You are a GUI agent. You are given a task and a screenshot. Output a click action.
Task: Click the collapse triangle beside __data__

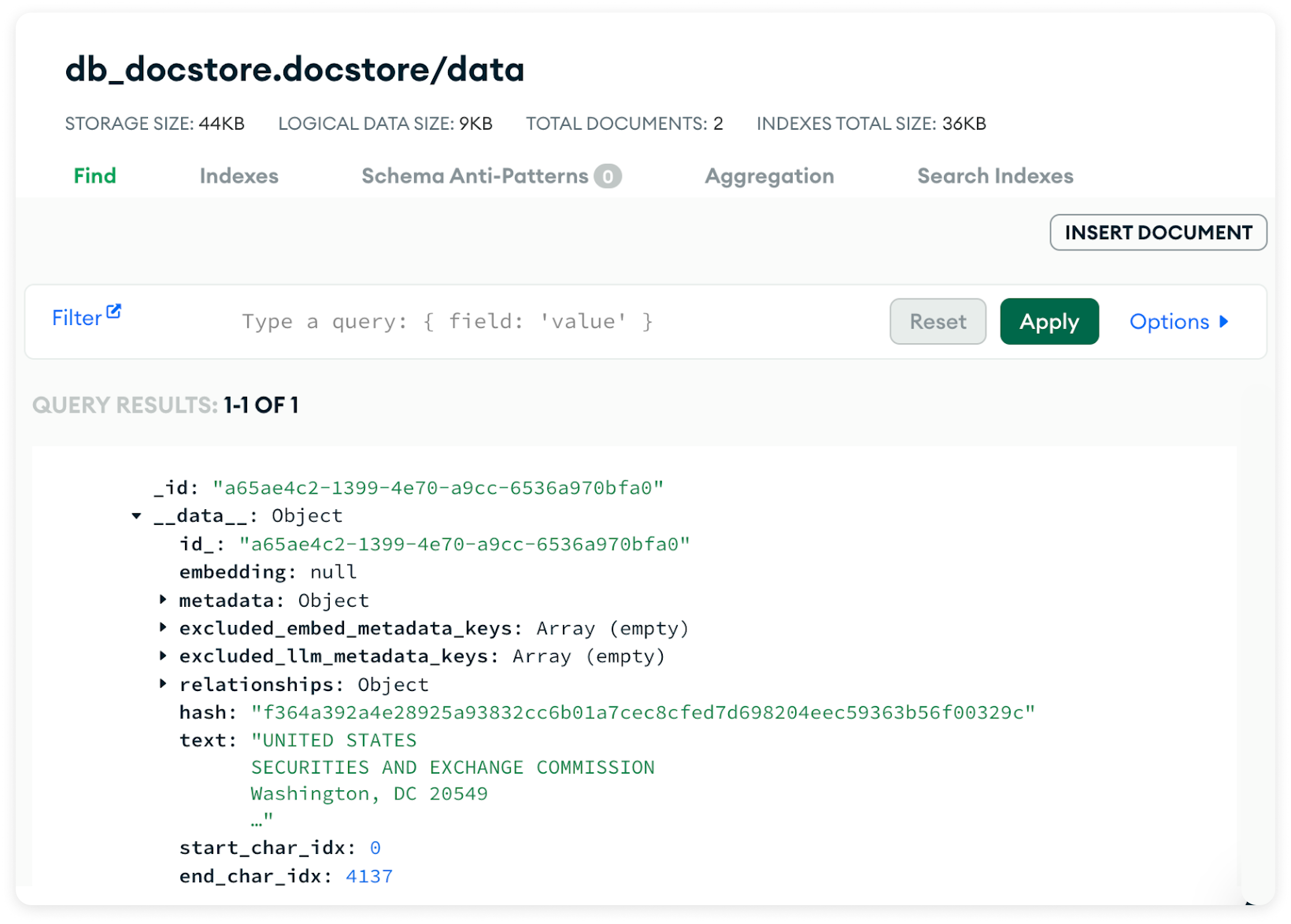coord(137,516)
